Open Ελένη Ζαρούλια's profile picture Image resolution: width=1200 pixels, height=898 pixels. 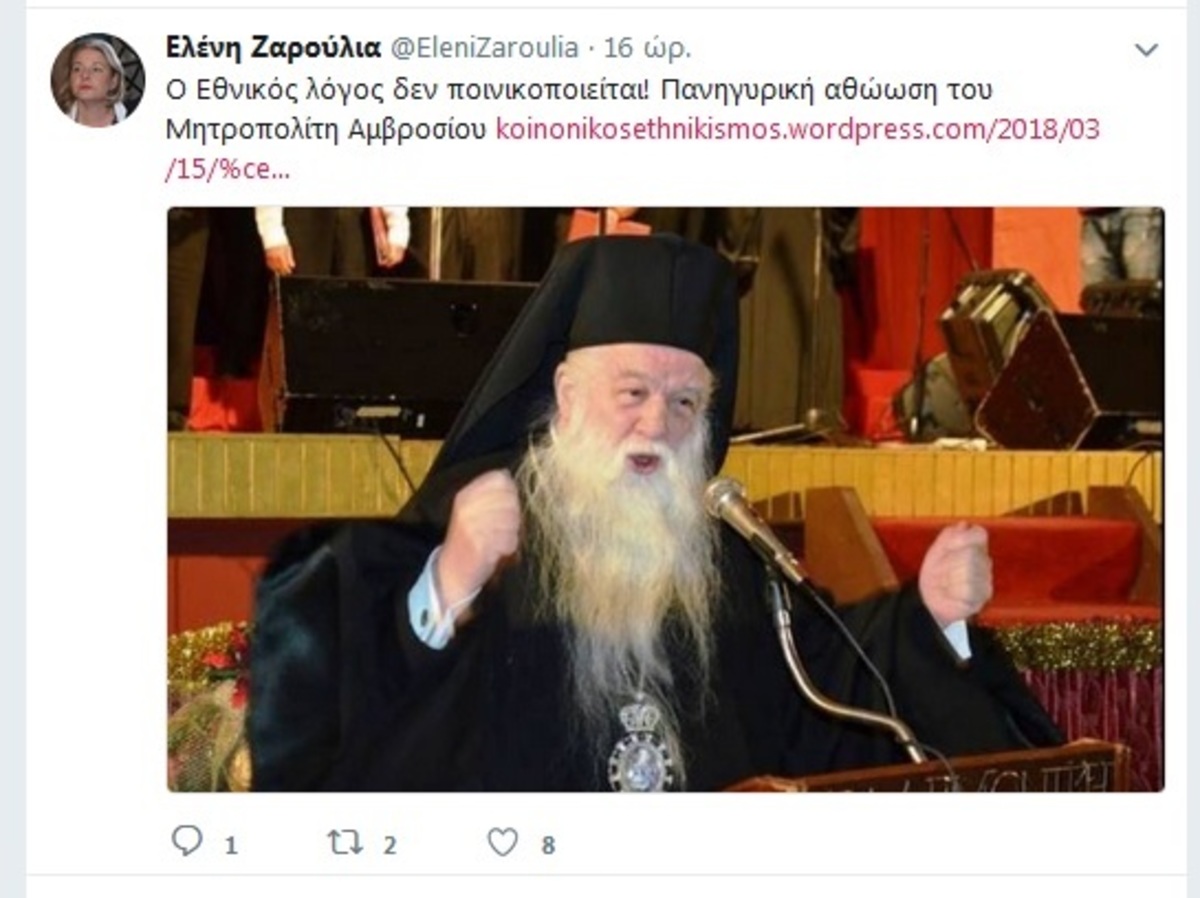(98, 80)
